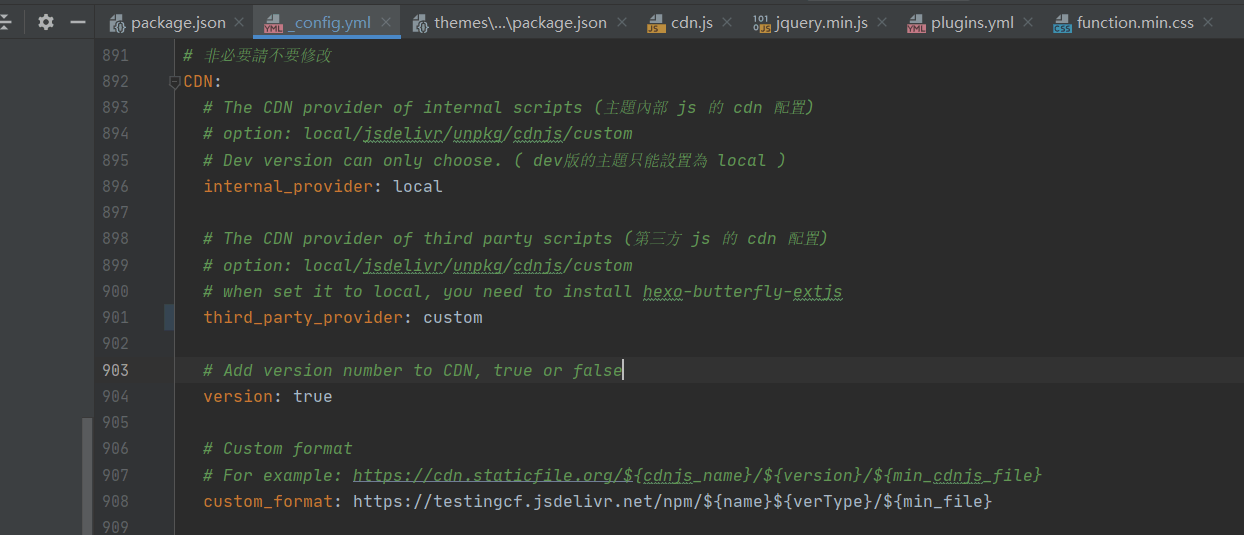Viewport: 1244px width, 535px height.
Task: Hide the project tool window
Action: (x=77, y=22)
